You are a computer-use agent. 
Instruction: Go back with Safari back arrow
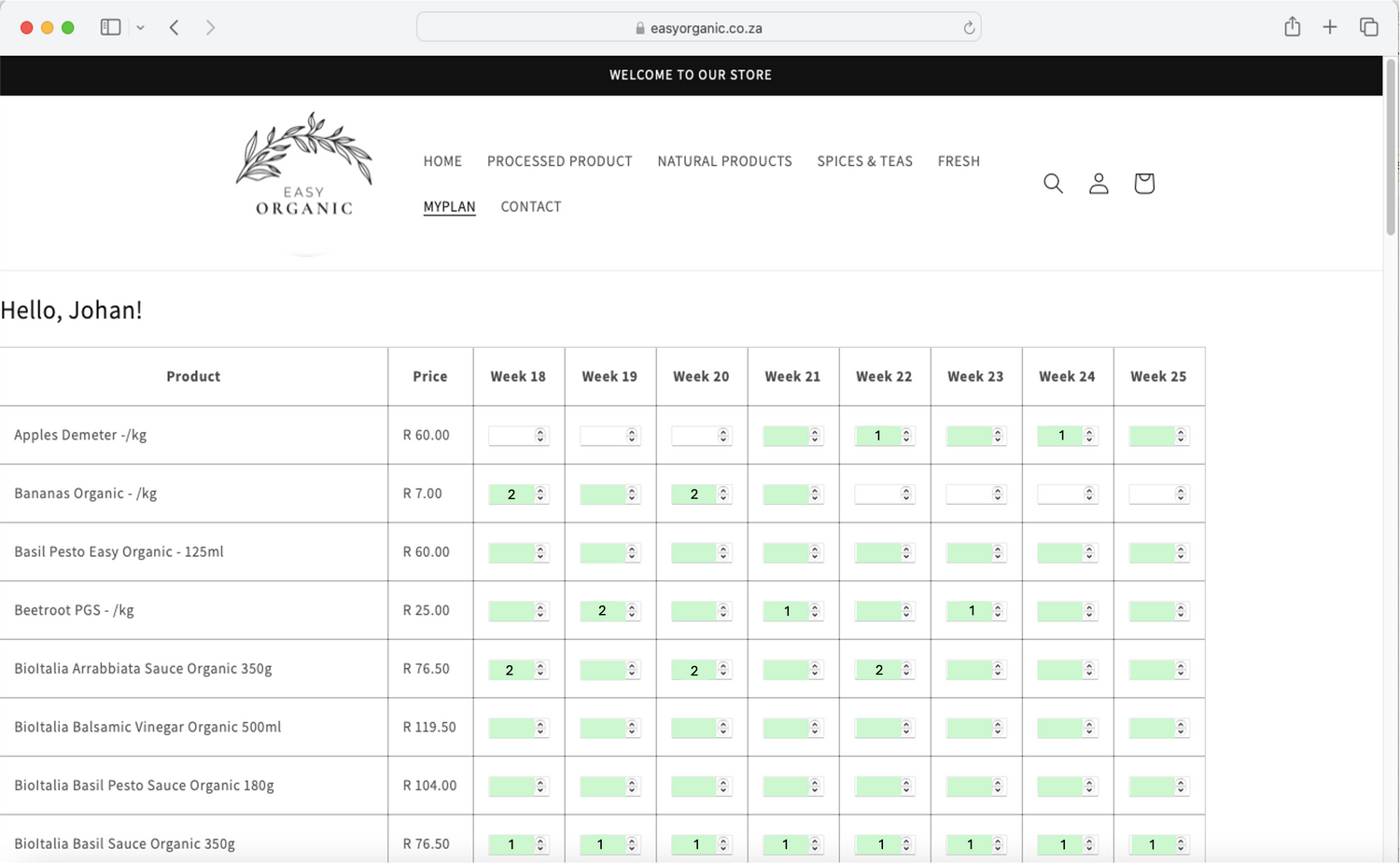(174, 27)
